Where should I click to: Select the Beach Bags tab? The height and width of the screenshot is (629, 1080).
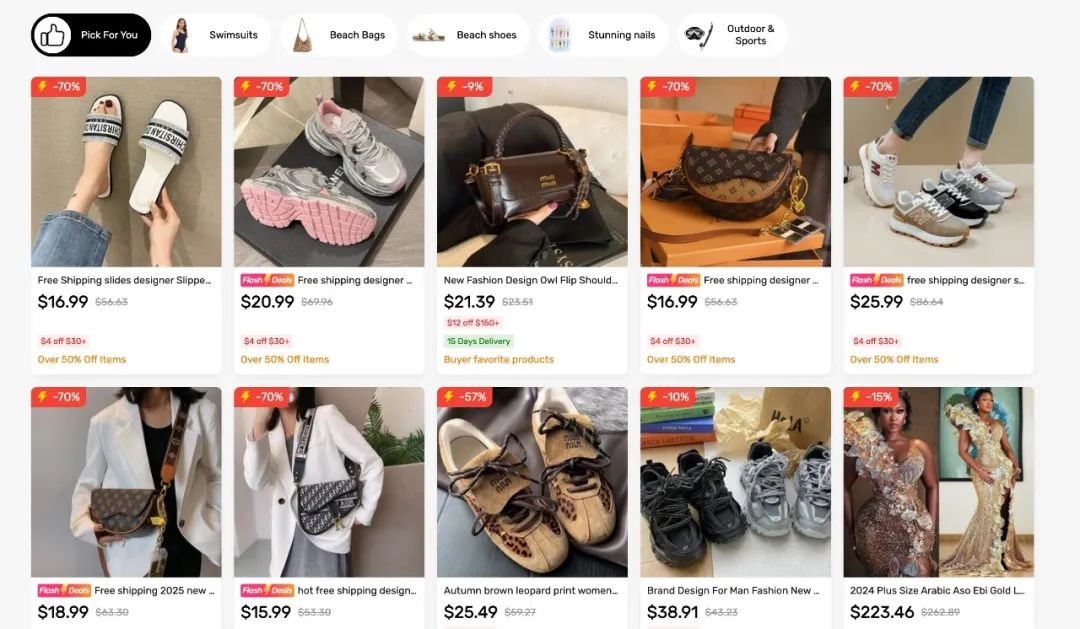click(x=357, y=35)
